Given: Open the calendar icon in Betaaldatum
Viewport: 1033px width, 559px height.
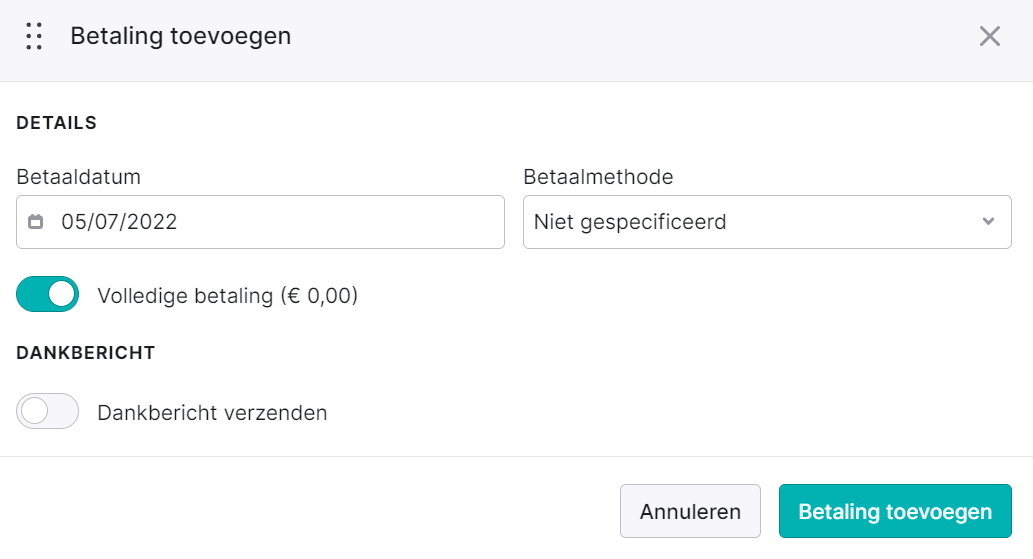Looking at the screenshot, I should click(x=36, y=222).
